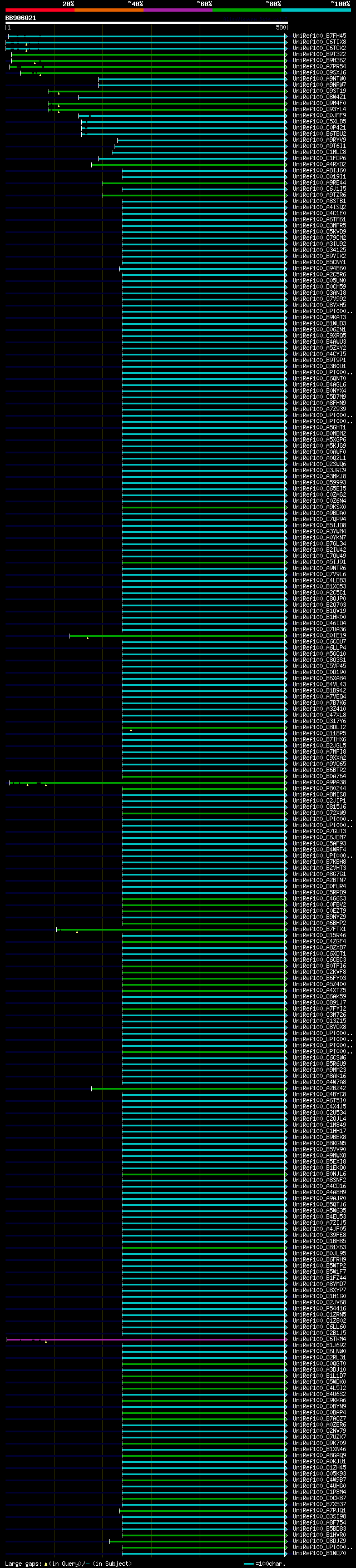Select label UniRef100_Q5WDK0
The image size is (356, 1568).
pos(319,1381)
